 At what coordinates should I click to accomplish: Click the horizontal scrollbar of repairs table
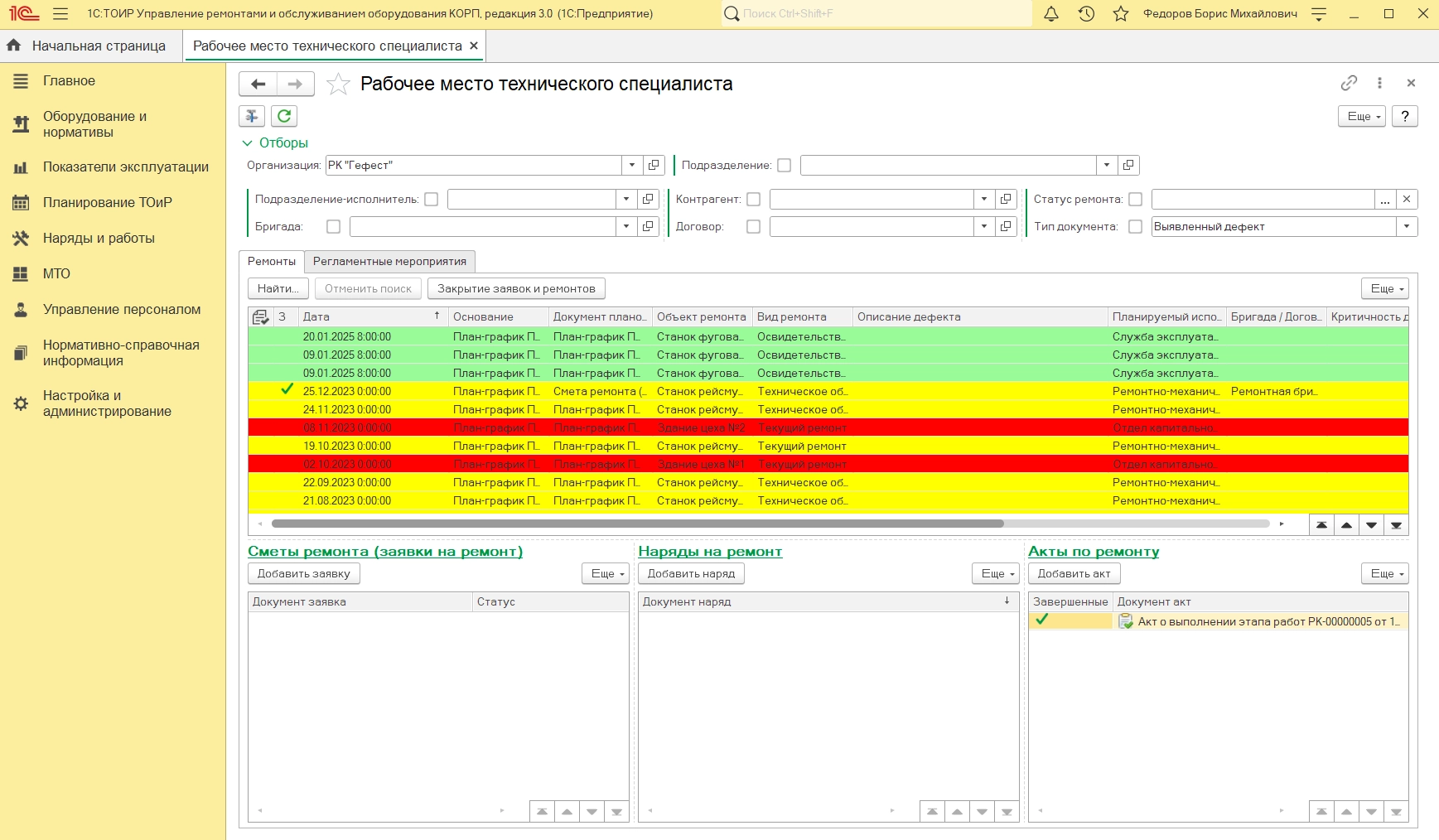point(637,524)
